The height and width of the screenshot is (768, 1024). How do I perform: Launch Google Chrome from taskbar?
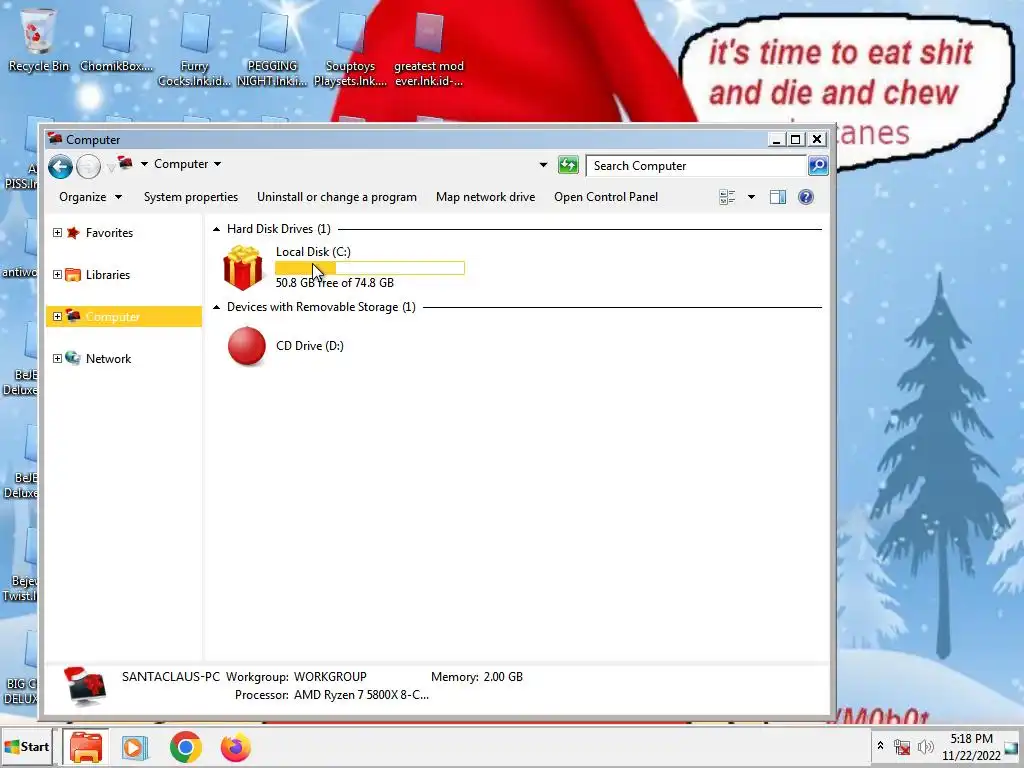tap(185, 747)
